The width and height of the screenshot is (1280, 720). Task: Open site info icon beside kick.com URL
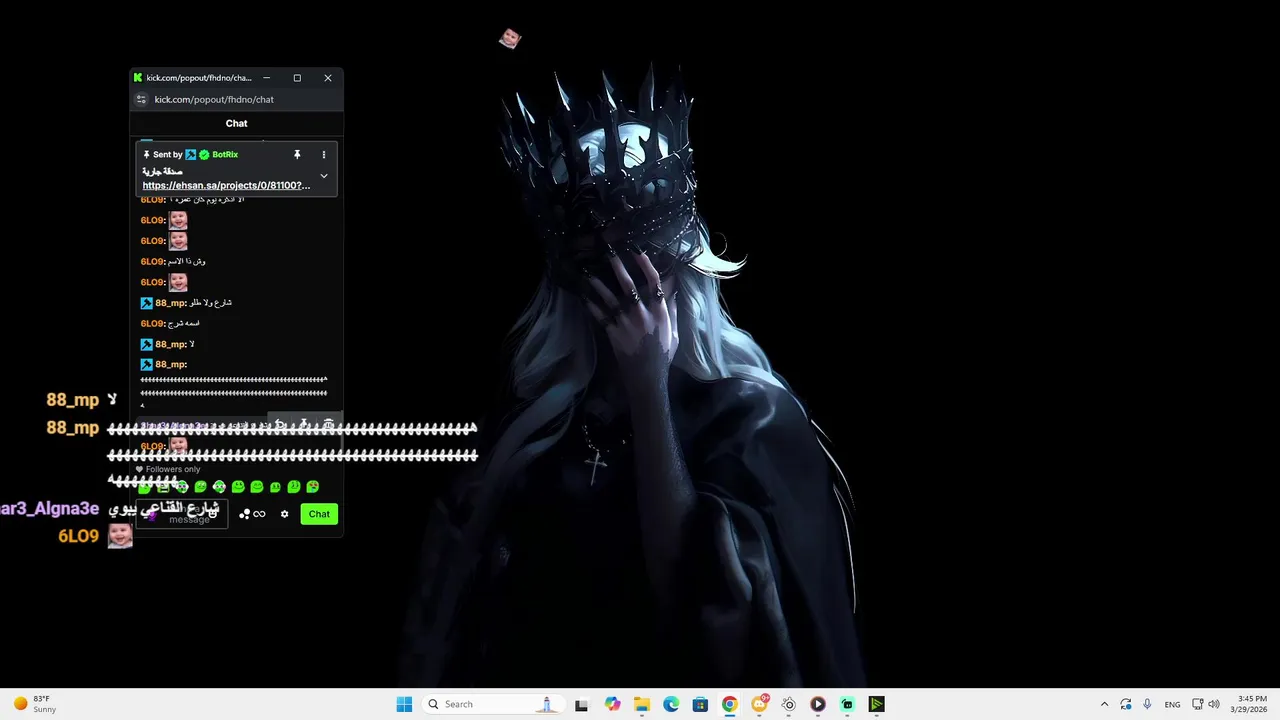click(x=141, y=99)
